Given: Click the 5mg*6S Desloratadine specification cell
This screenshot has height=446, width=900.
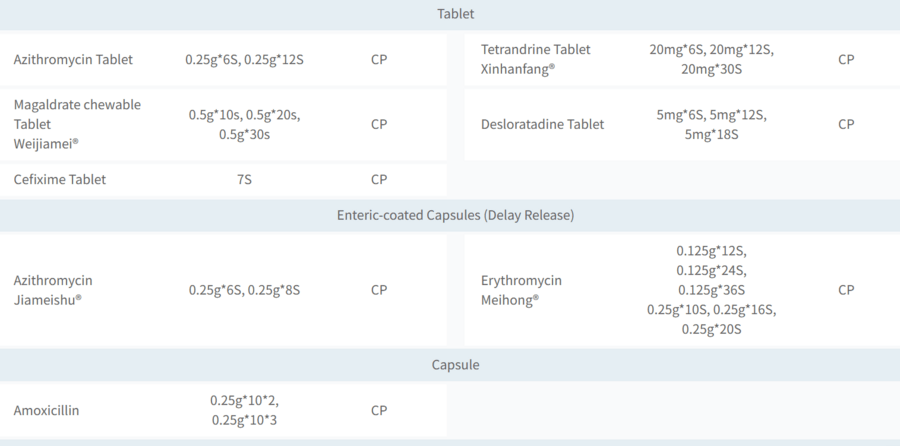Looking at the screenshot, I should tap(711, 124).
